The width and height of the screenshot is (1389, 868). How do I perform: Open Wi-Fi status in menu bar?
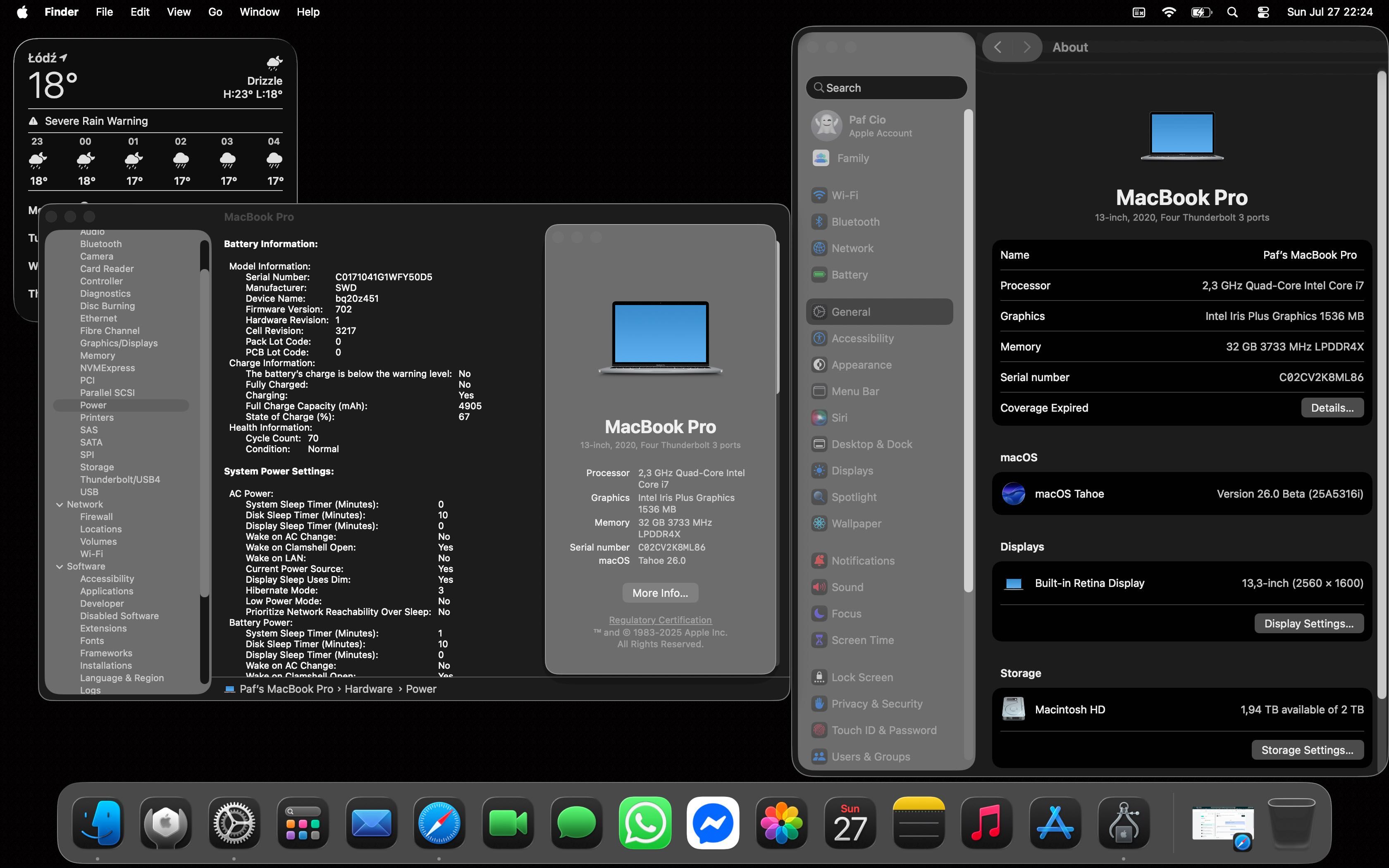[x=1168, y=12]
